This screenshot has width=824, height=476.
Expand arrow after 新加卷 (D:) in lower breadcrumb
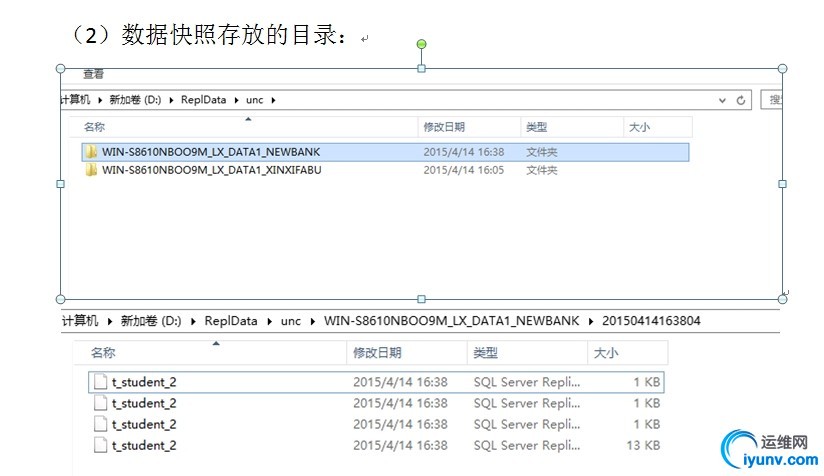pyautogui.click(x=193, y=322)
